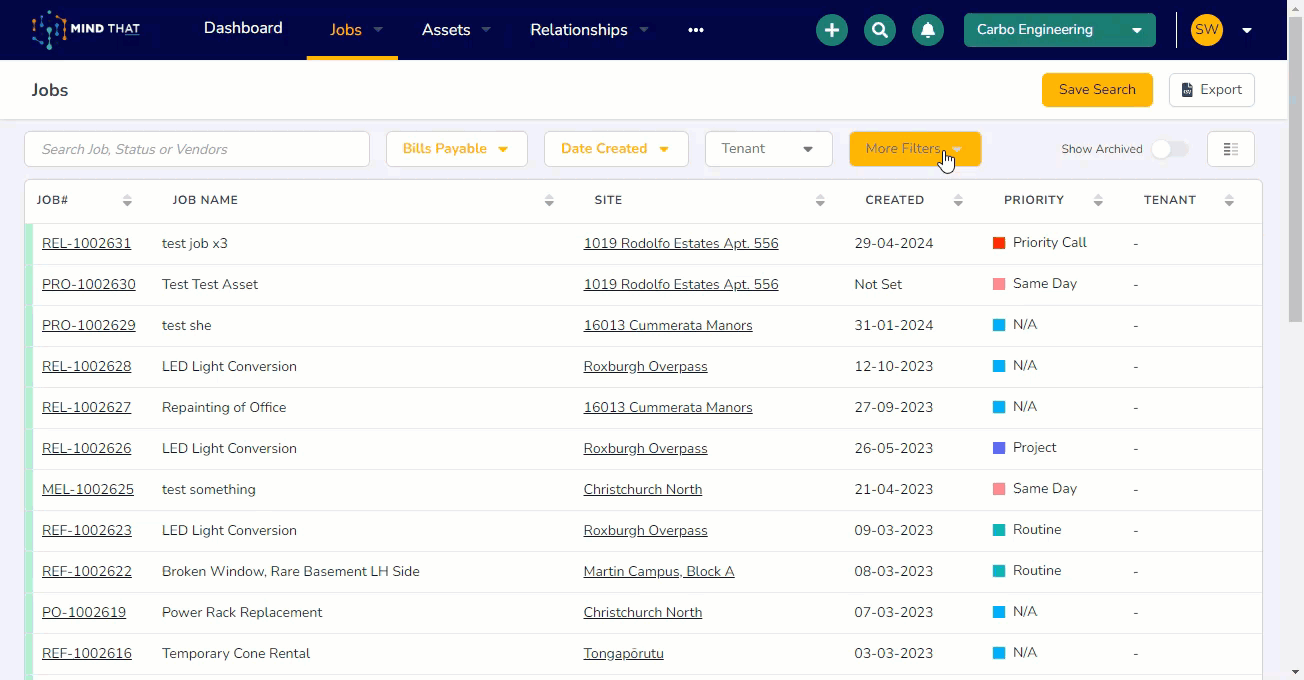Click the Mind That logo
The width and height of the screenshot is (1304, 680).
[x=86, y=30]
